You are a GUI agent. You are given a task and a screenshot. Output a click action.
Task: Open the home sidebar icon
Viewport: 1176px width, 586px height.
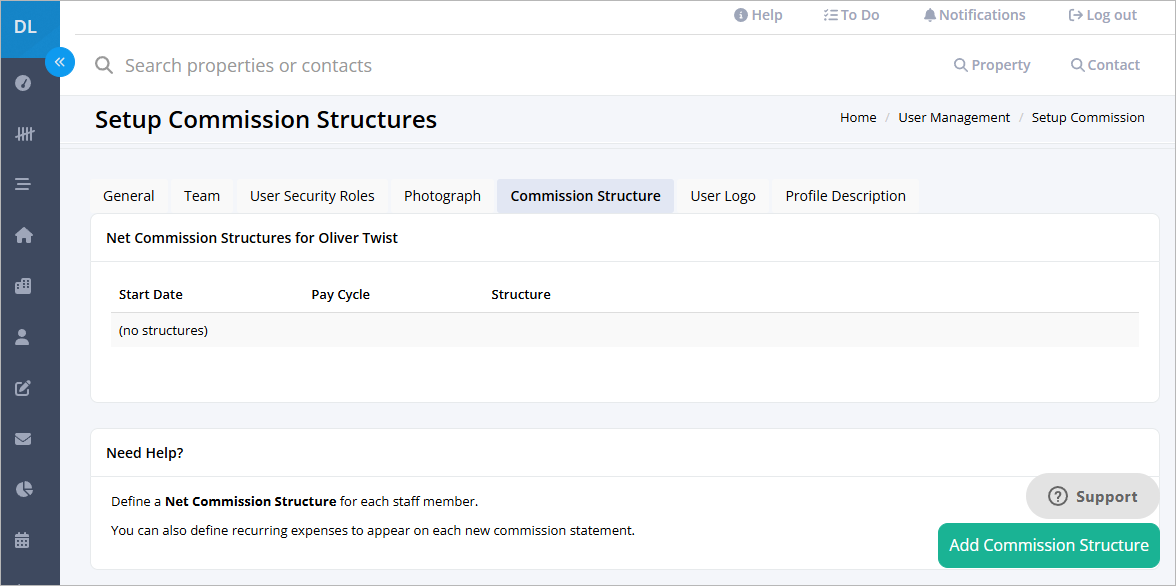(23, 235)
